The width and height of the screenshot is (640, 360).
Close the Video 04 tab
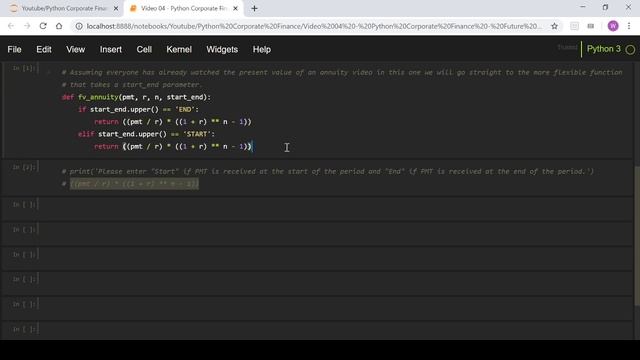tap(236, 8)
